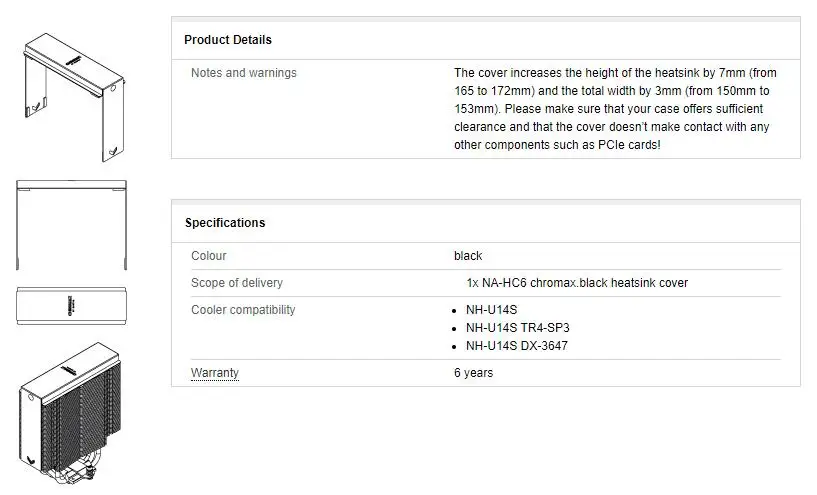
Task: Click the '6 years' warranty value
Action: pos(473,373)
